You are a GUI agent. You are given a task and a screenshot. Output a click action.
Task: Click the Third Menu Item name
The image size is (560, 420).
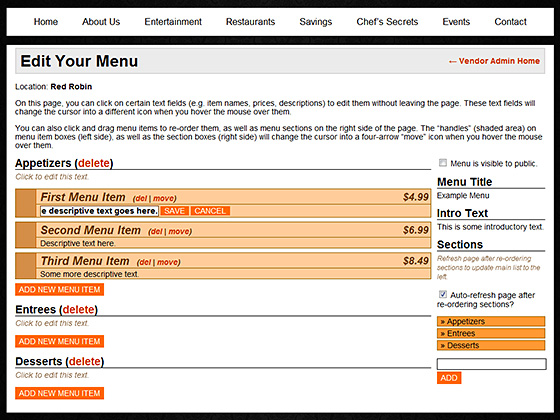[85, 261]
